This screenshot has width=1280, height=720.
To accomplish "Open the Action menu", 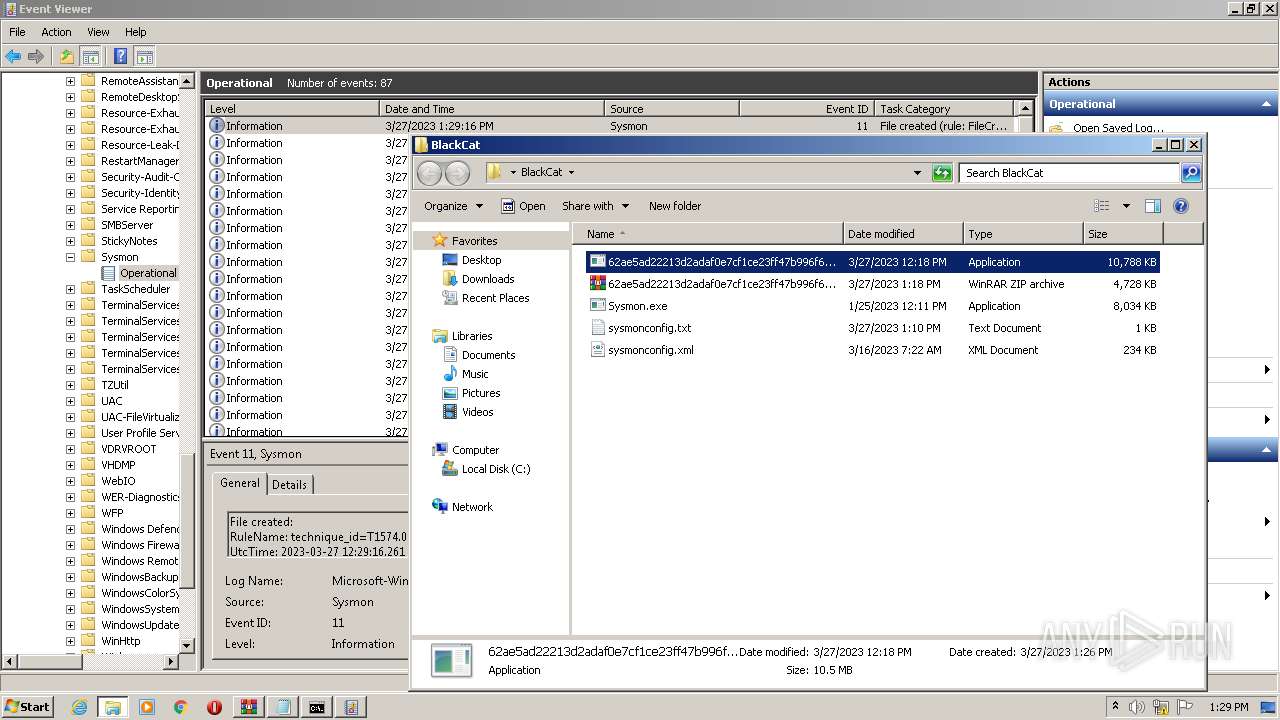I will [x=56, y=32].
